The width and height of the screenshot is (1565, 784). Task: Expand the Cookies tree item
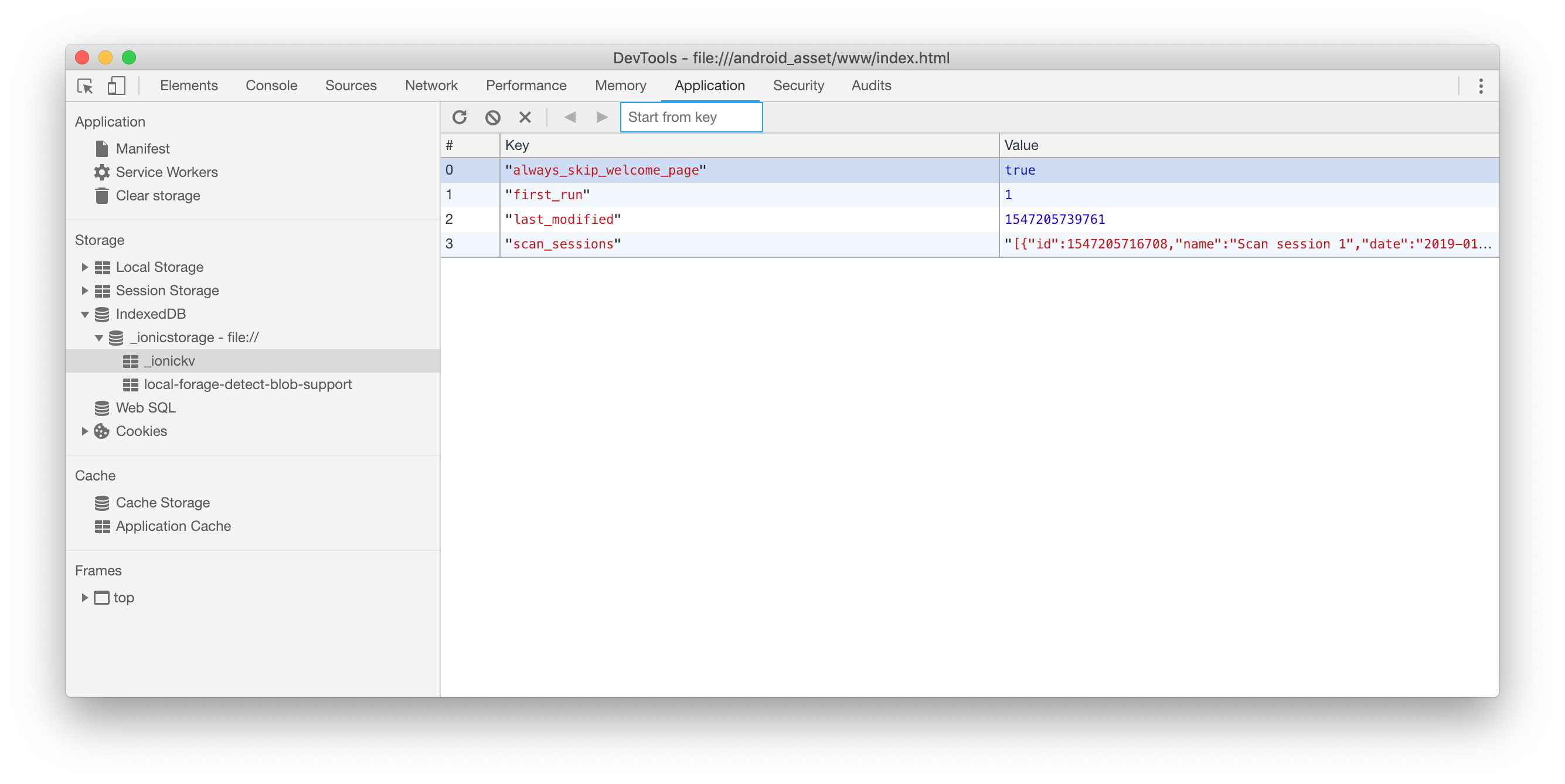(x=84, y=431)
